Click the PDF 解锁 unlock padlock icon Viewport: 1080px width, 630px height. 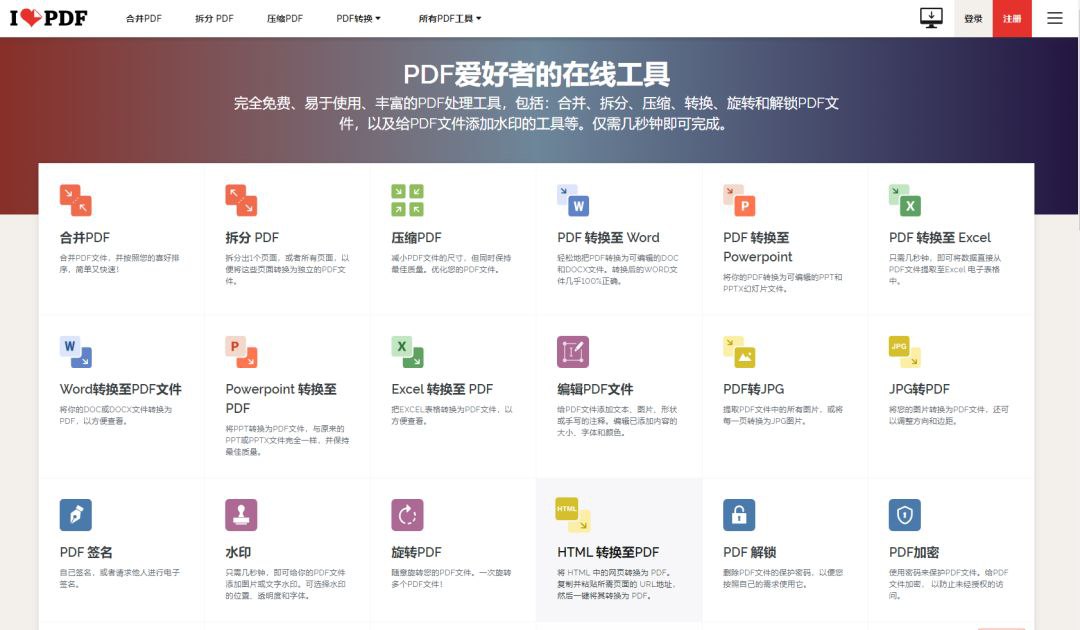pos(739,515)
